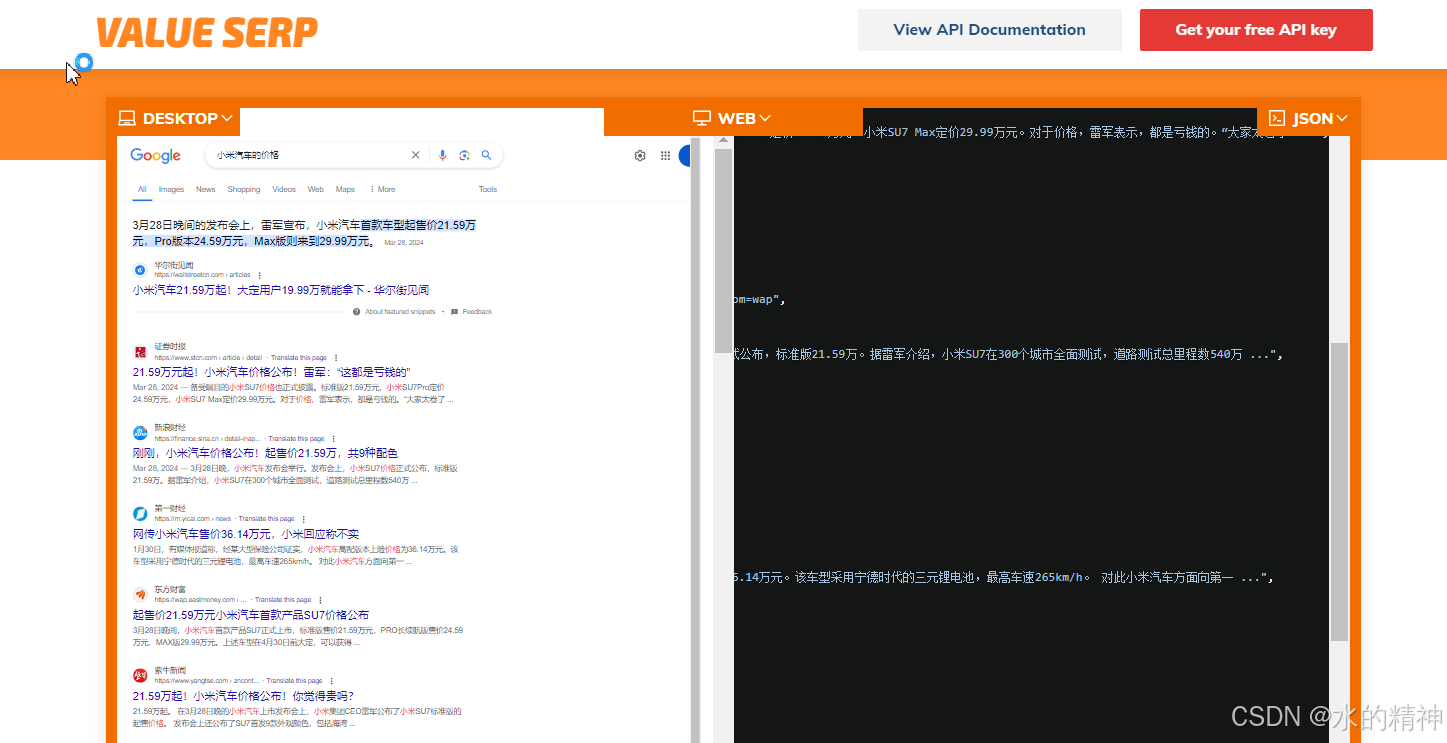Open View API Documentation
The height and width of the screenshot is (743, 1447).
(989, 30)
